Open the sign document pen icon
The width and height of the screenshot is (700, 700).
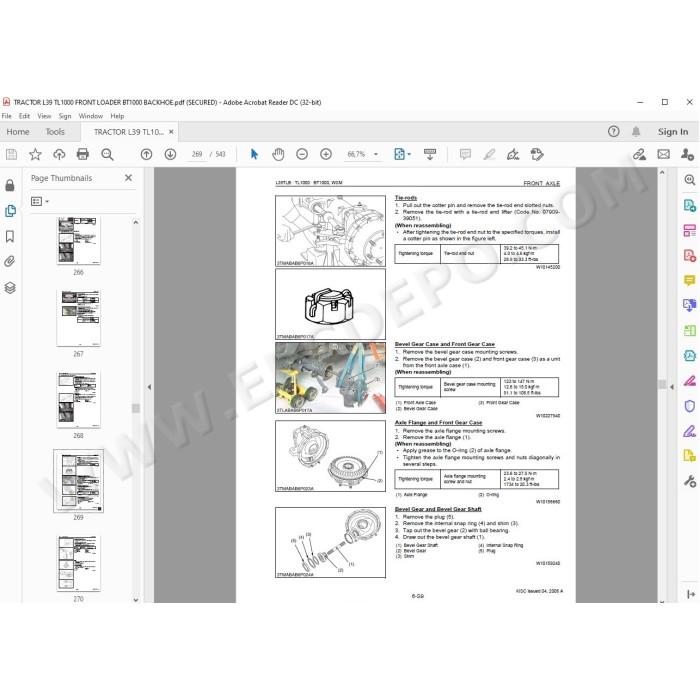tap(513, 154)
